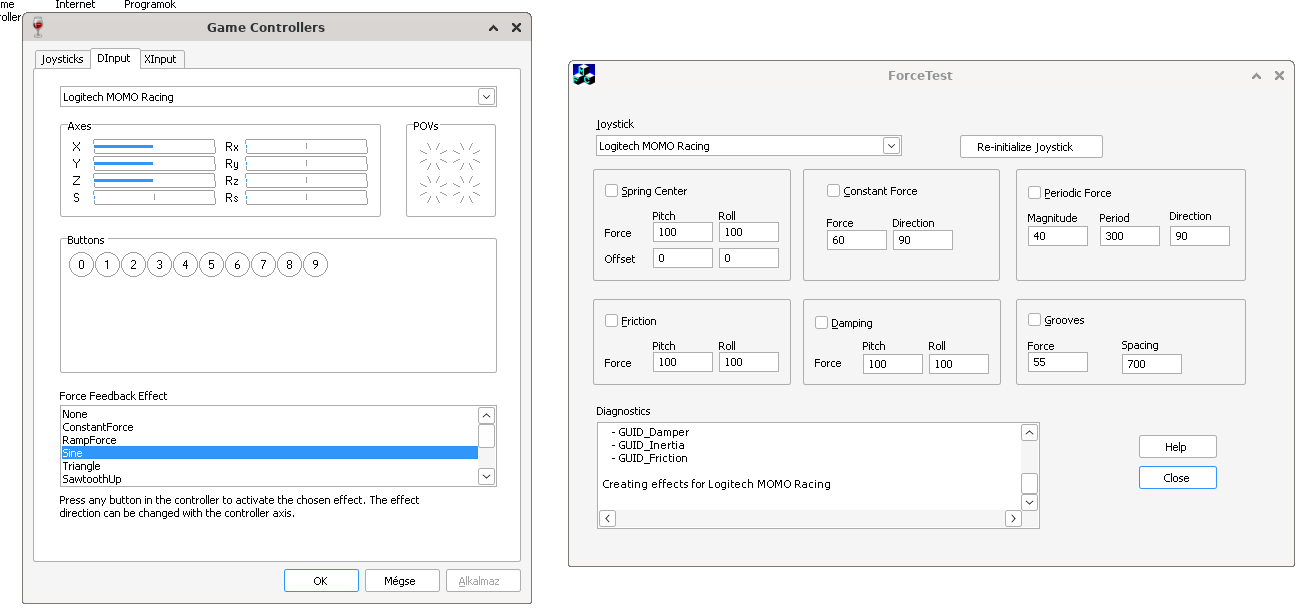The image size is (1315, 613).
Task: Click Constant Force Direction field
Action: (923, 240)
